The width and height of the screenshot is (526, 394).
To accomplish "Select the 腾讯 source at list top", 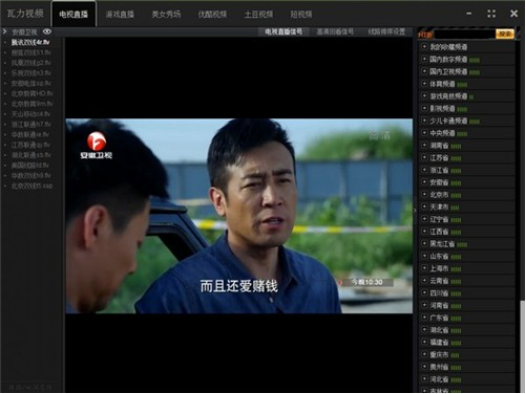I will pos(31,43).
